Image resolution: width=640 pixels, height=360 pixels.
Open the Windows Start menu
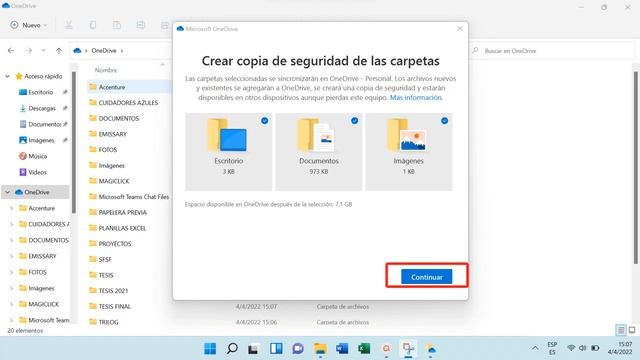pyautogui.click(x=210, y=349)
